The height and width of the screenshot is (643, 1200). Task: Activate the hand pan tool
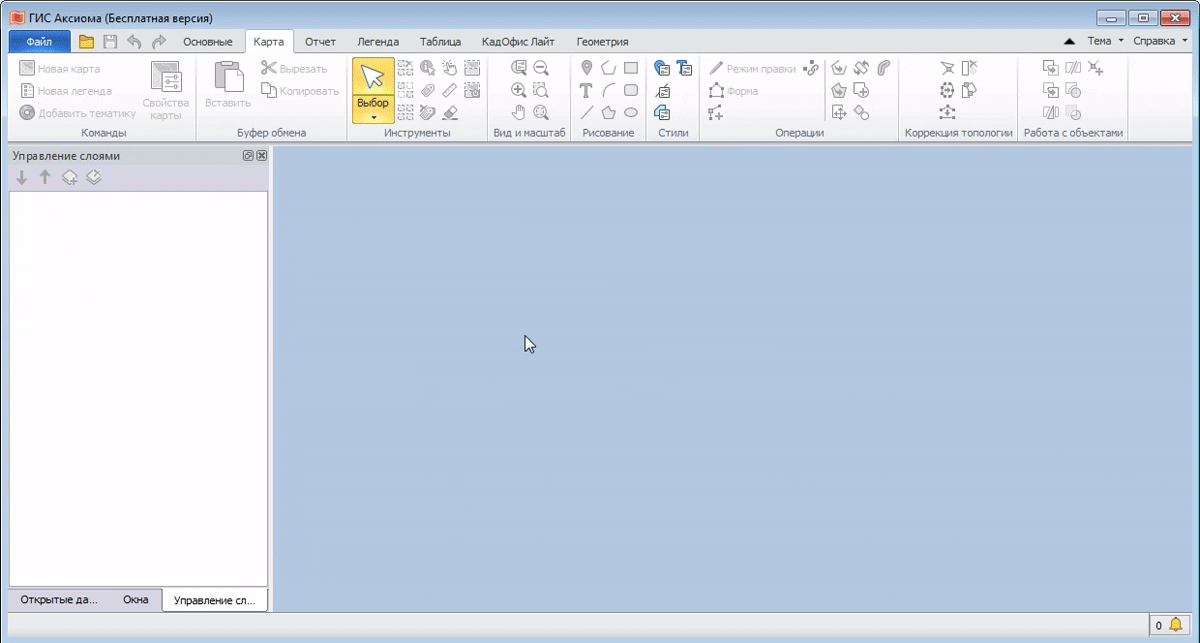pyautogui.click(x=518, y=112)
